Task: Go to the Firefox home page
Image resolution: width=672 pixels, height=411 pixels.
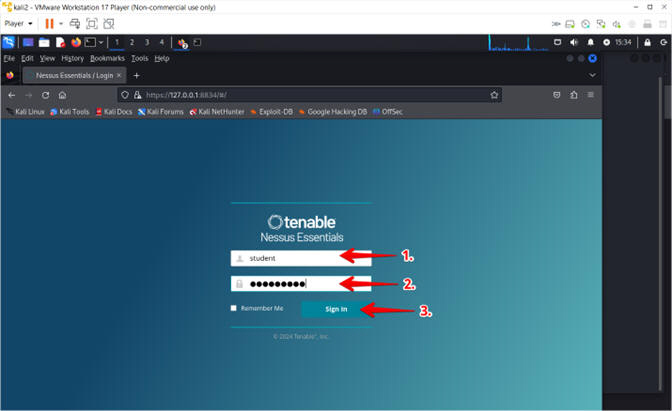Action: coord(62,95)
